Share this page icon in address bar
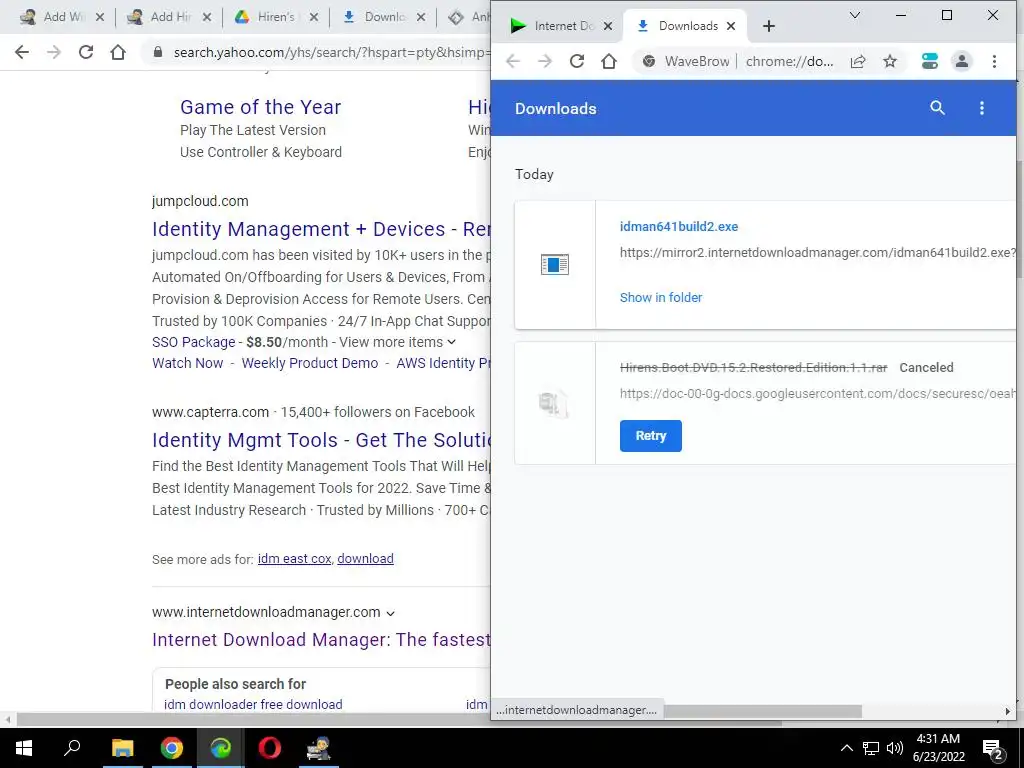Screen dimensions: 1024x768 (858, 61)
